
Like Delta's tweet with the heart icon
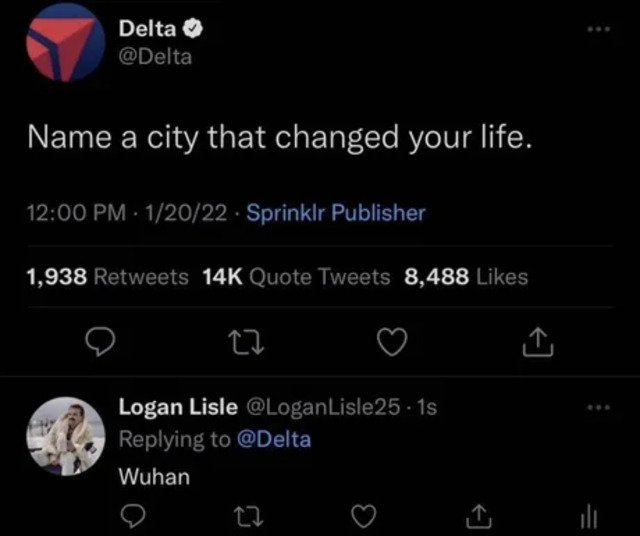click(393, 344)
